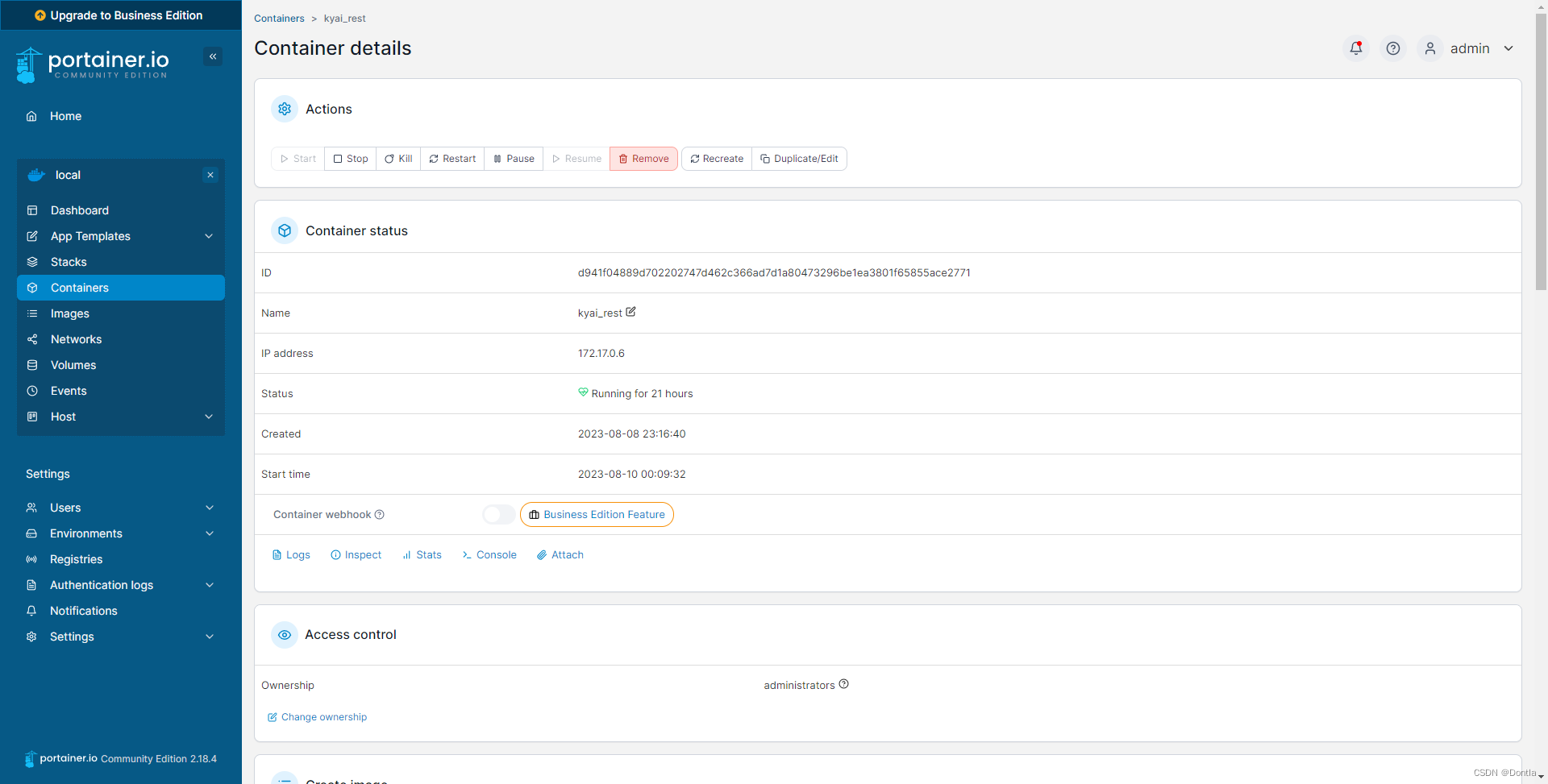Expand Settings submenu chevron

pos(210,637)
